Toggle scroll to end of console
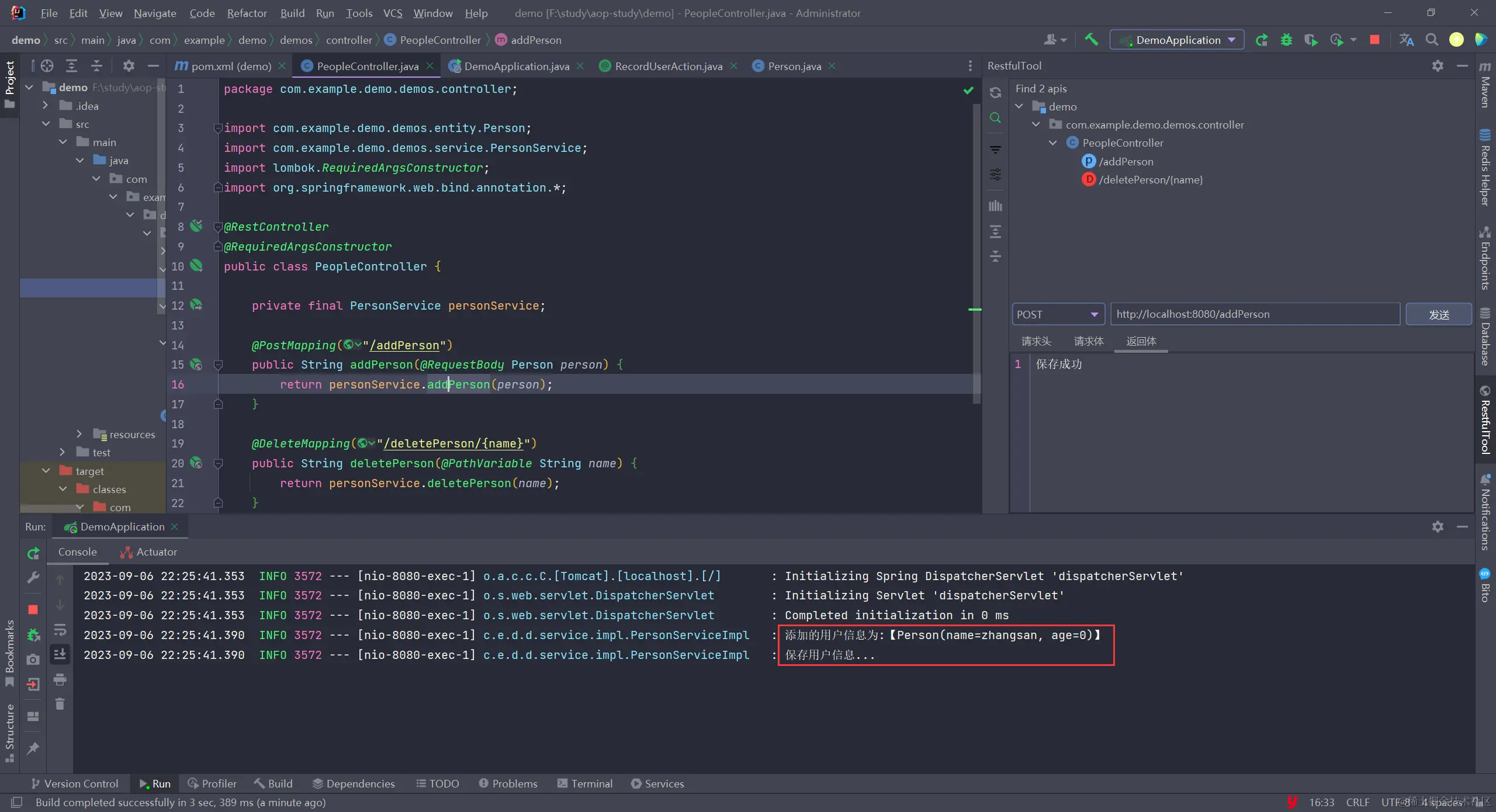1496x812 pixels. (x=60, y=654)
